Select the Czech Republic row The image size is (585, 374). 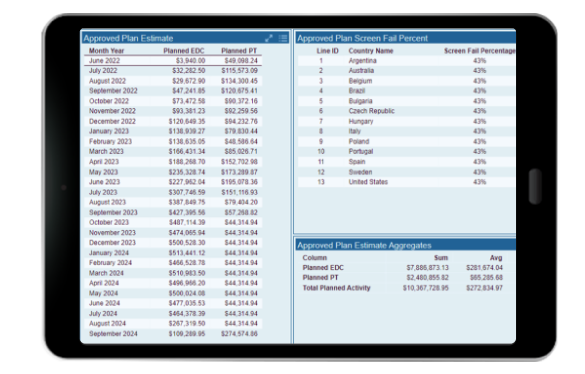click(x=407, y=111)
